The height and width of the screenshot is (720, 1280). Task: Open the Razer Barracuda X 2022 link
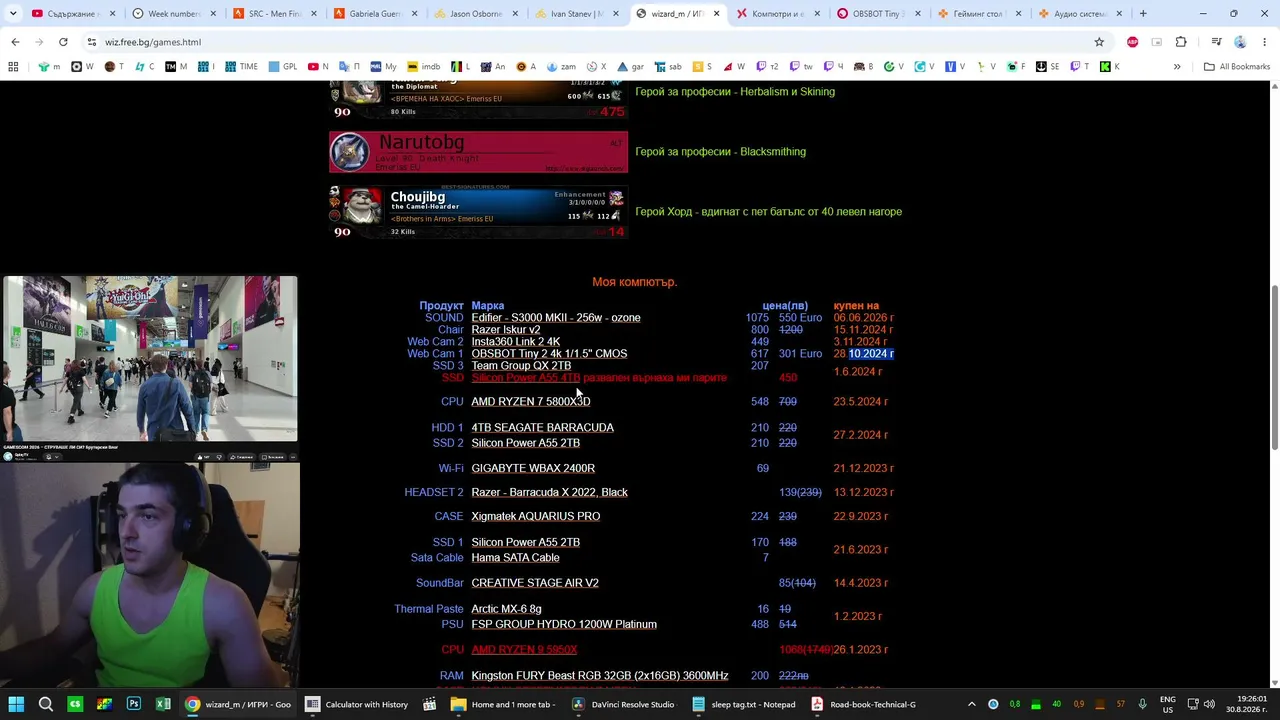550,492
